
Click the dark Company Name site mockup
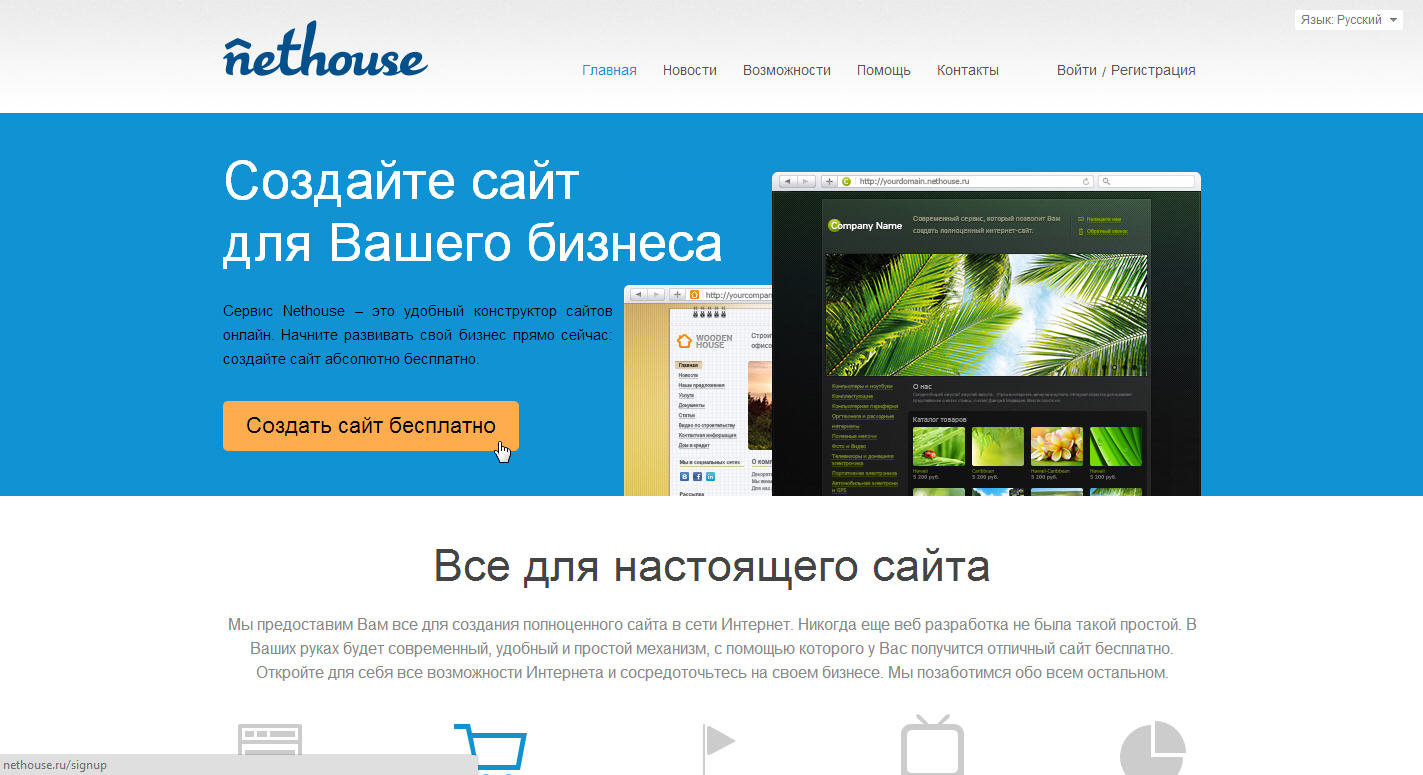coord(986,334)
